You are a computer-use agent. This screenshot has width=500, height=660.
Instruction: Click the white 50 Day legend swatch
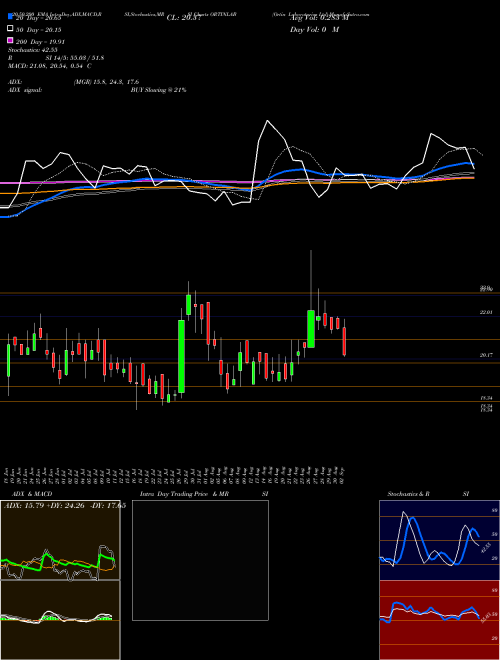click(10, 29)
